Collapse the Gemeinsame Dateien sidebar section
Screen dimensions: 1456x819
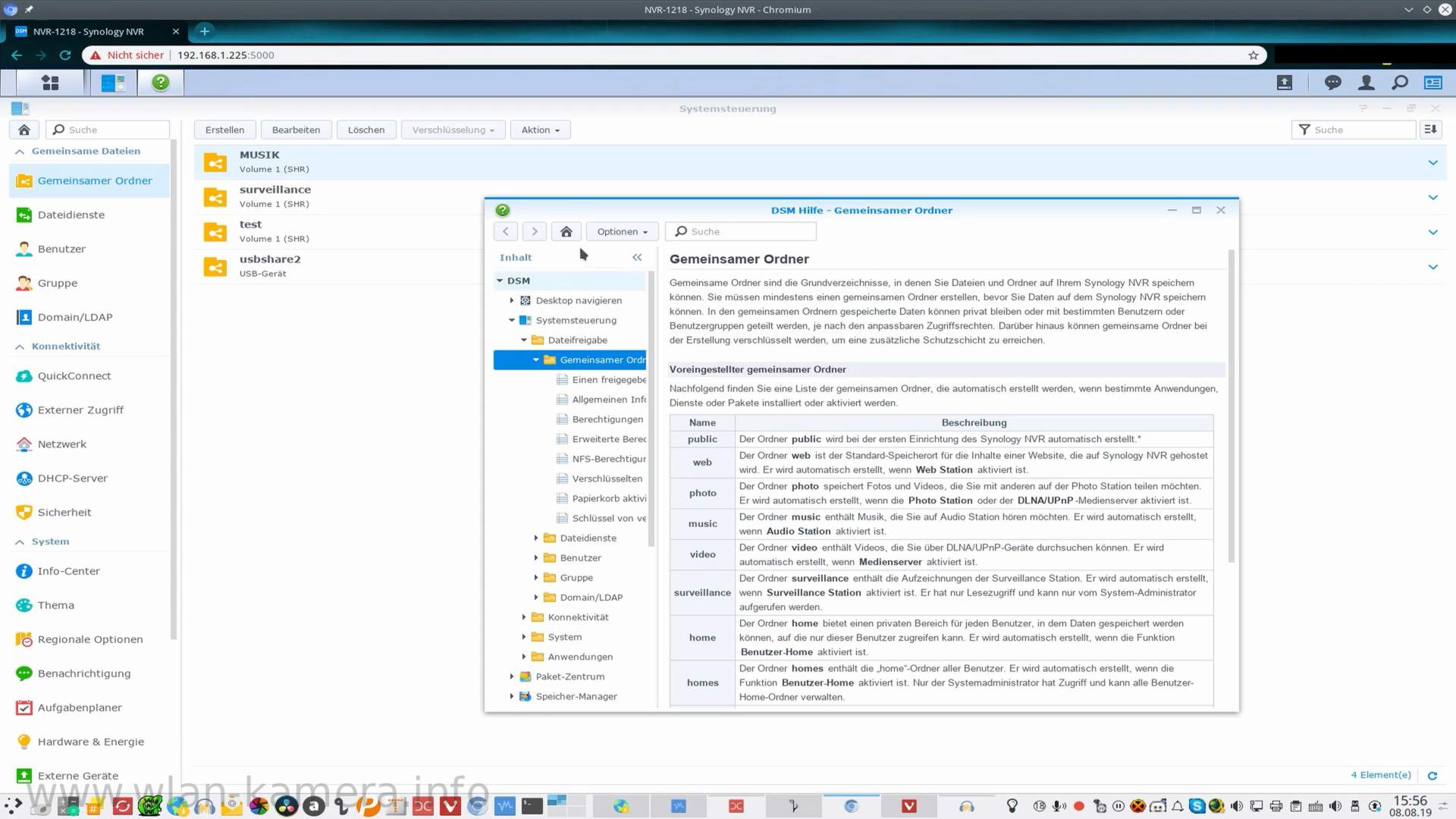[20, 152]
